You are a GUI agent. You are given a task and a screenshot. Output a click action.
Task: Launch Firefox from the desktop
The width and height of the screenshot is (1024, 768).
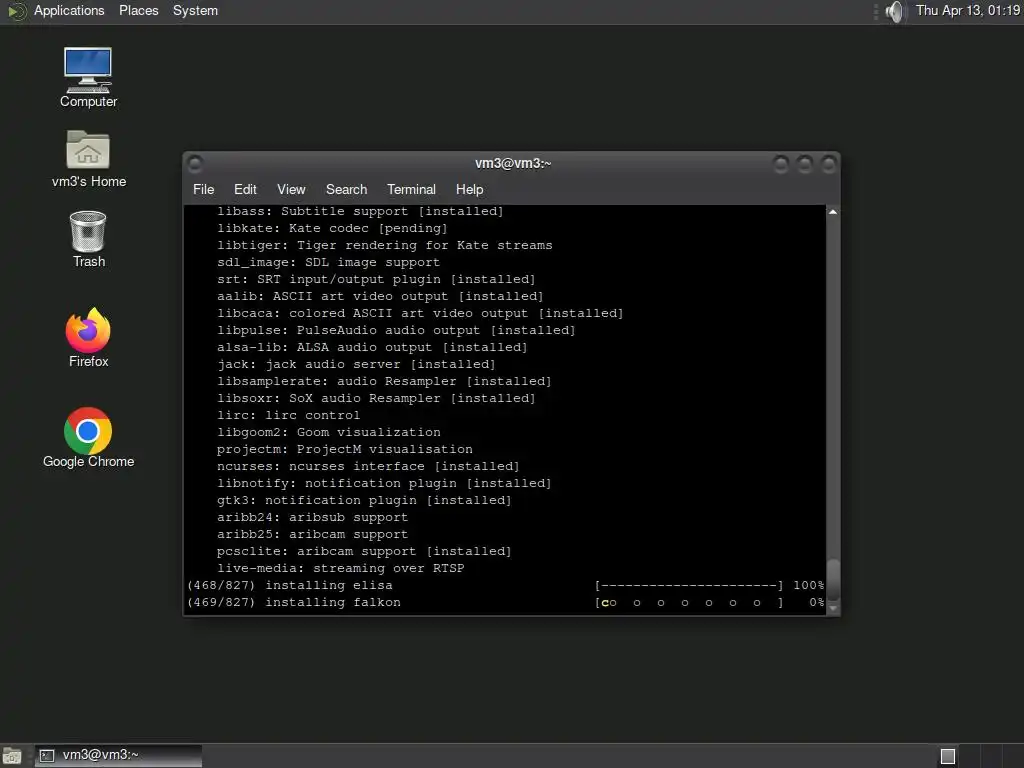click(88, 338)
